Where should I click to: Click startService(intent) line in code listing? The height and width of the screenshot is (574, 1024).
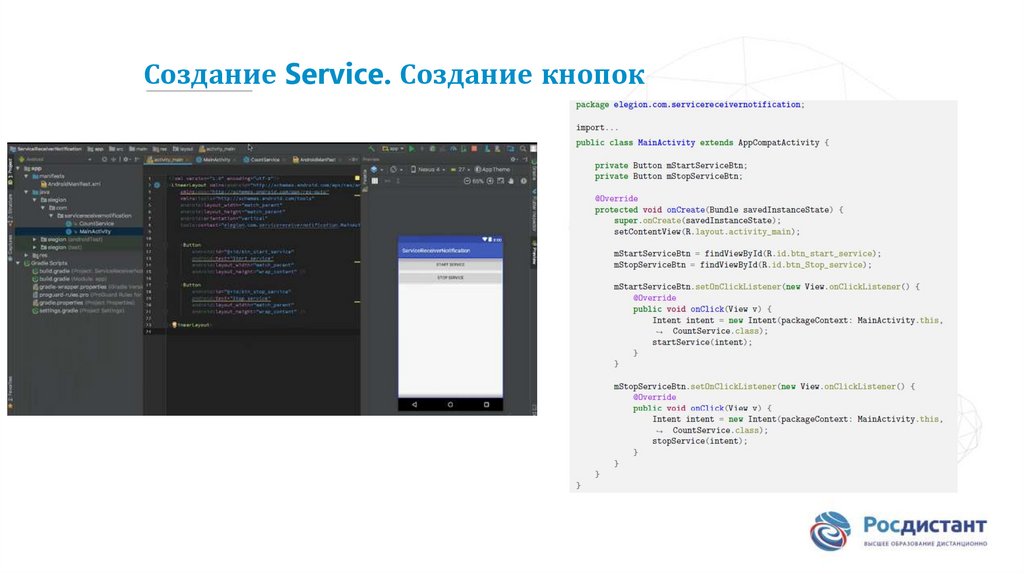(702, 342)
